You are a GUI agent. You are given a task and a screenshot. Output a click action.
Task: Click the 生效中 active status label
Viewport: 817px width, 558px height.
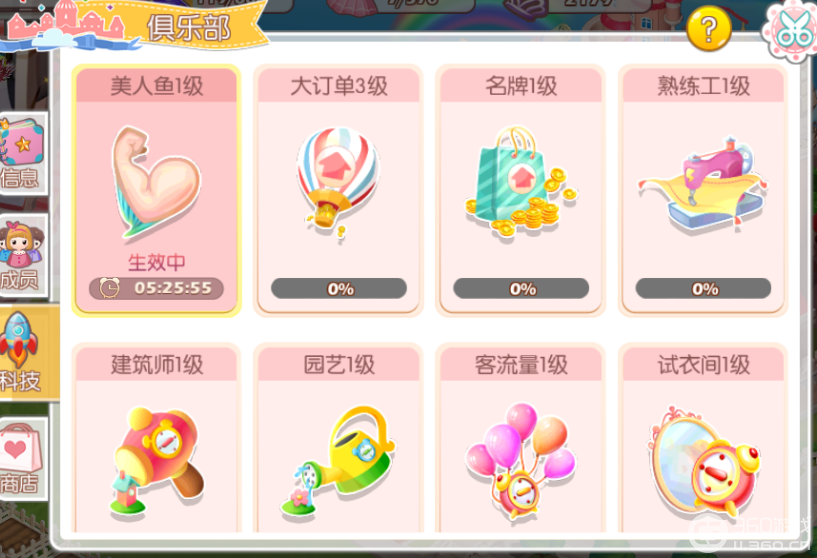pyautogui.click(x=156, y=262)
